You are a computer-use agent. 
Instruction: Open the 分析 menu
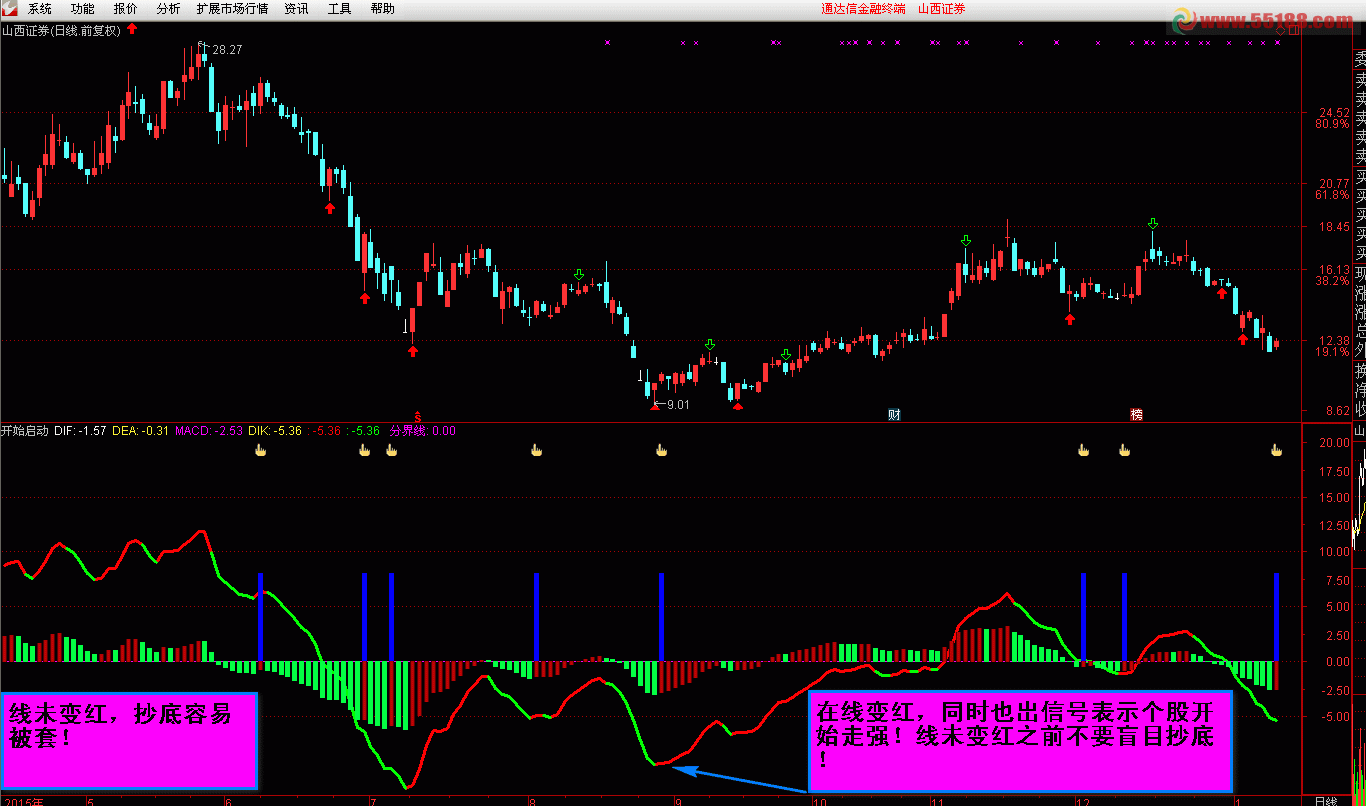169,9
